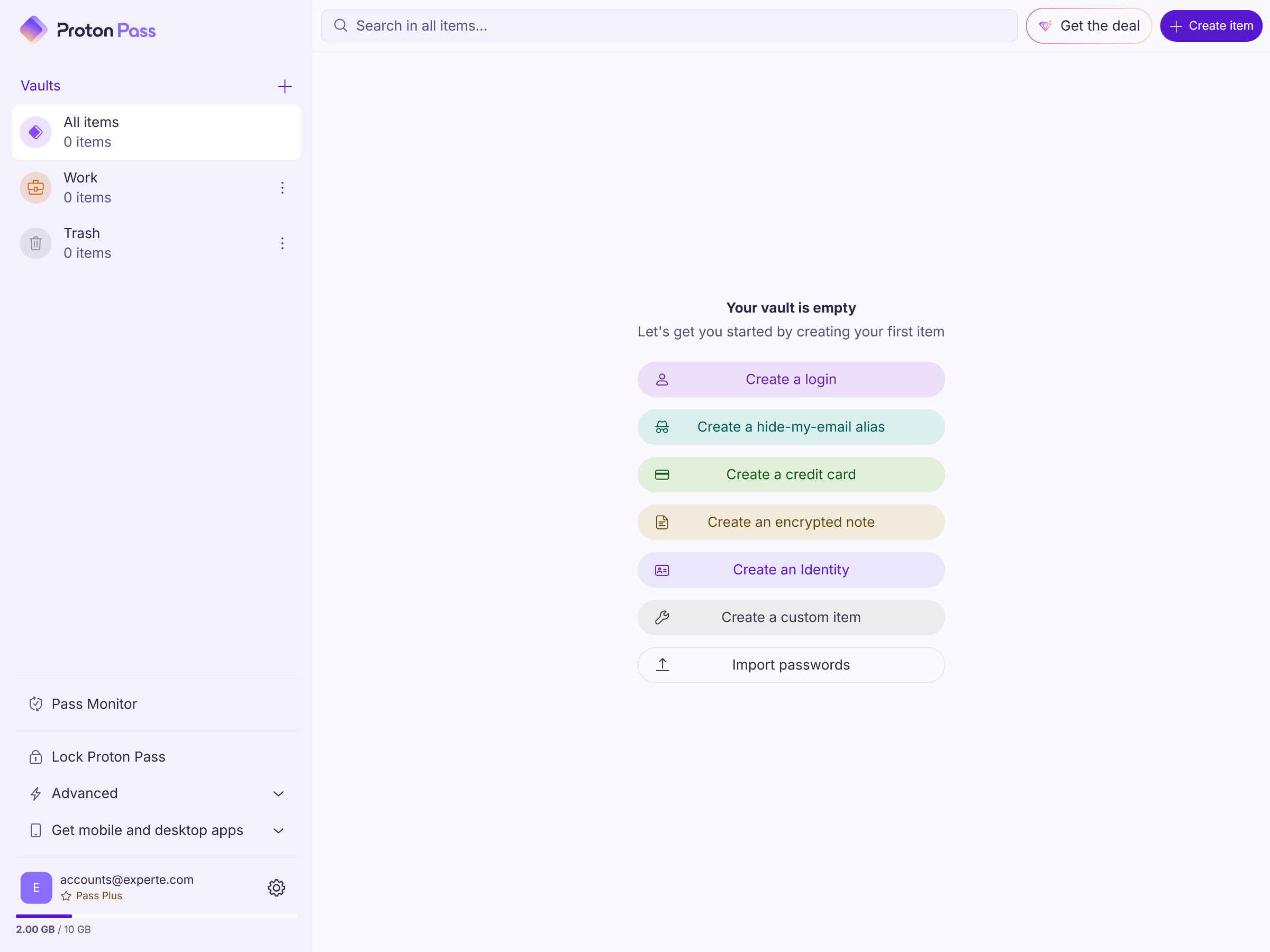The height and width of the screenshot is (952, 1270).
Task: Click the user icon on Create a login
Action: click(x=662, y=379)
